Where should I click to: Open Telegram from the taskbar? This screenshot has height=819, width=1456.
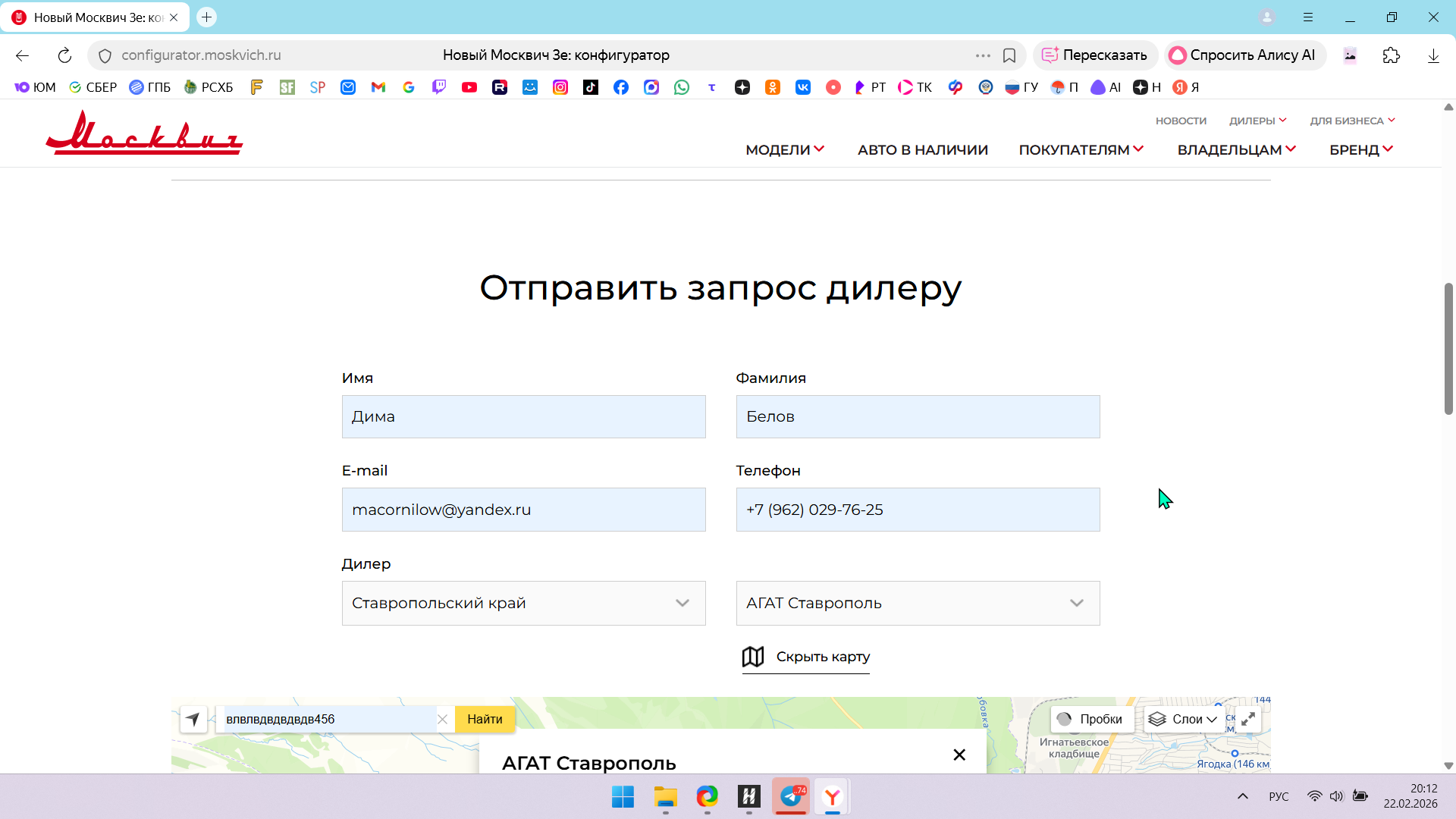[791, 796]
